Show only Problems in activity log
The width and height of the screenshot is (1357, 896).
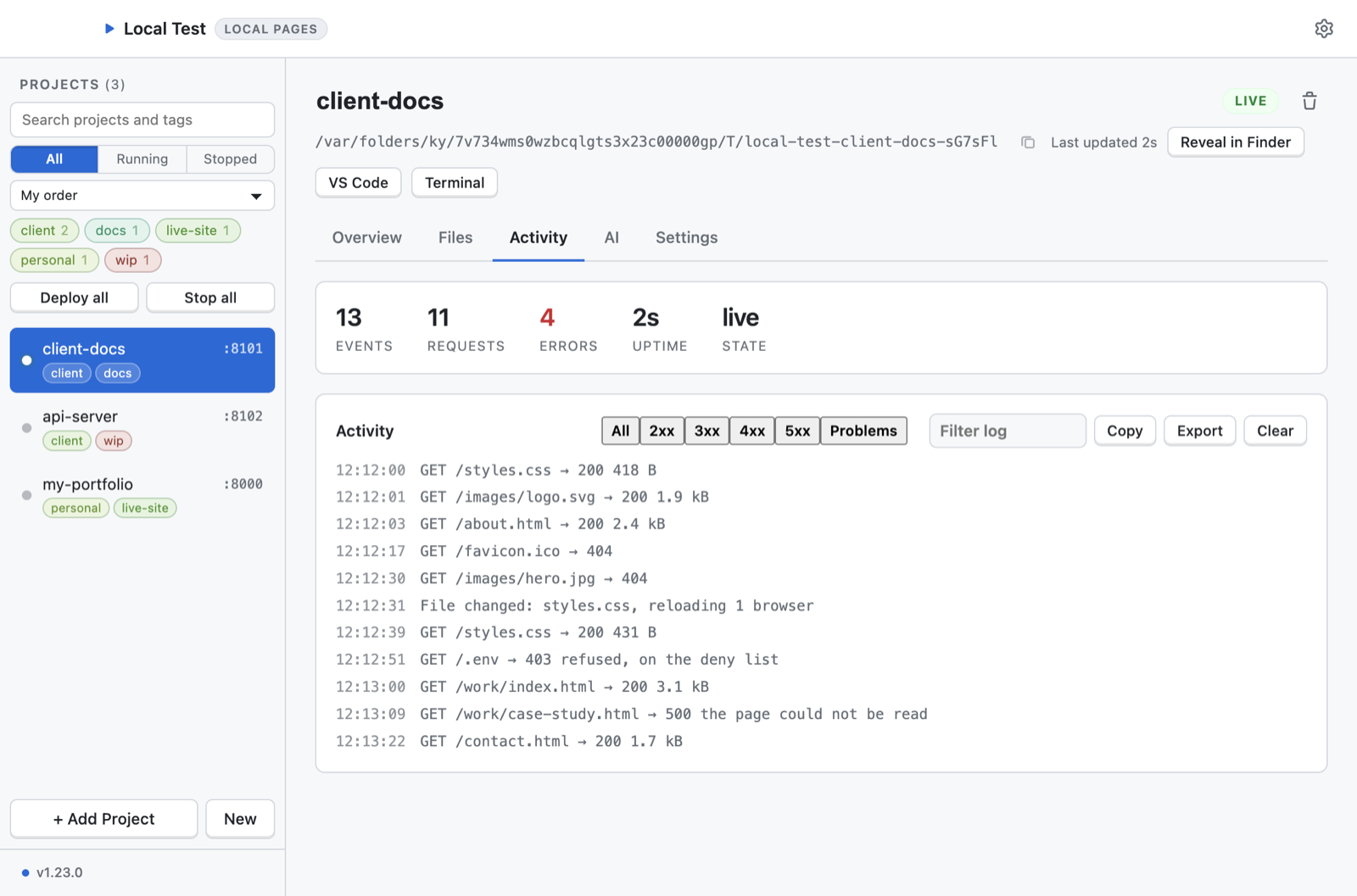[863, 431]
